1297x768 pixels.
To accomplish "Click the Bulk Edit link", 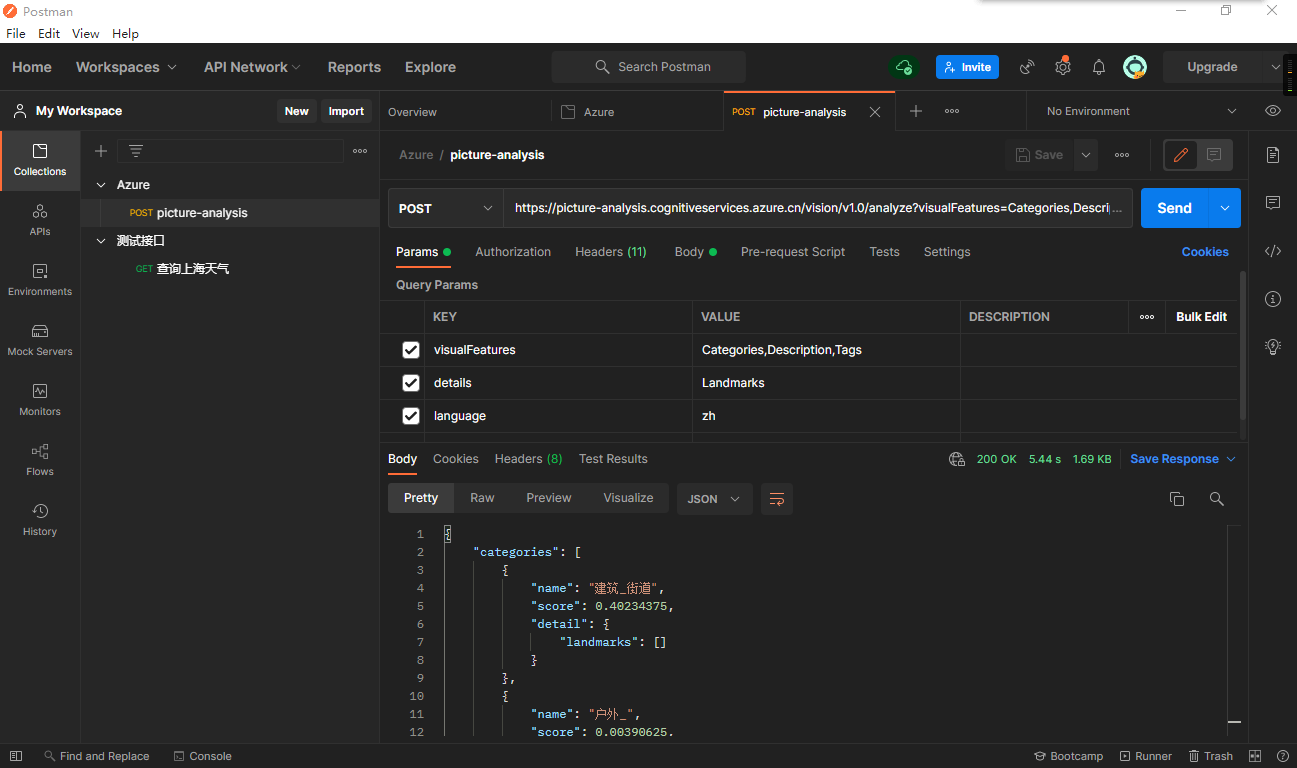I will (x=1201, y=317).
